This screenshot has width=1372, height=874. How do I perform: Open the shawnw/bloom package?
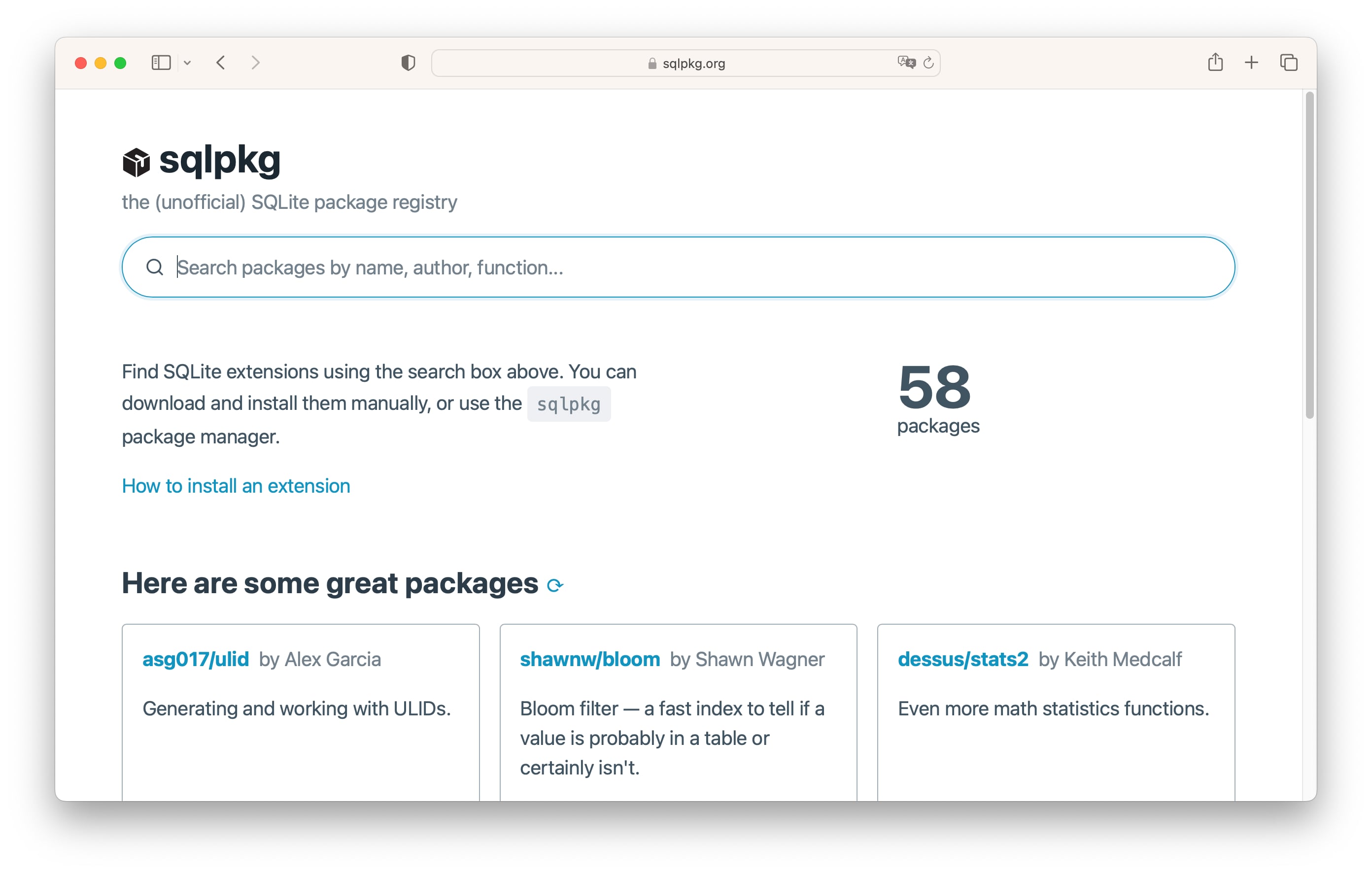click(x=590, y=659)
